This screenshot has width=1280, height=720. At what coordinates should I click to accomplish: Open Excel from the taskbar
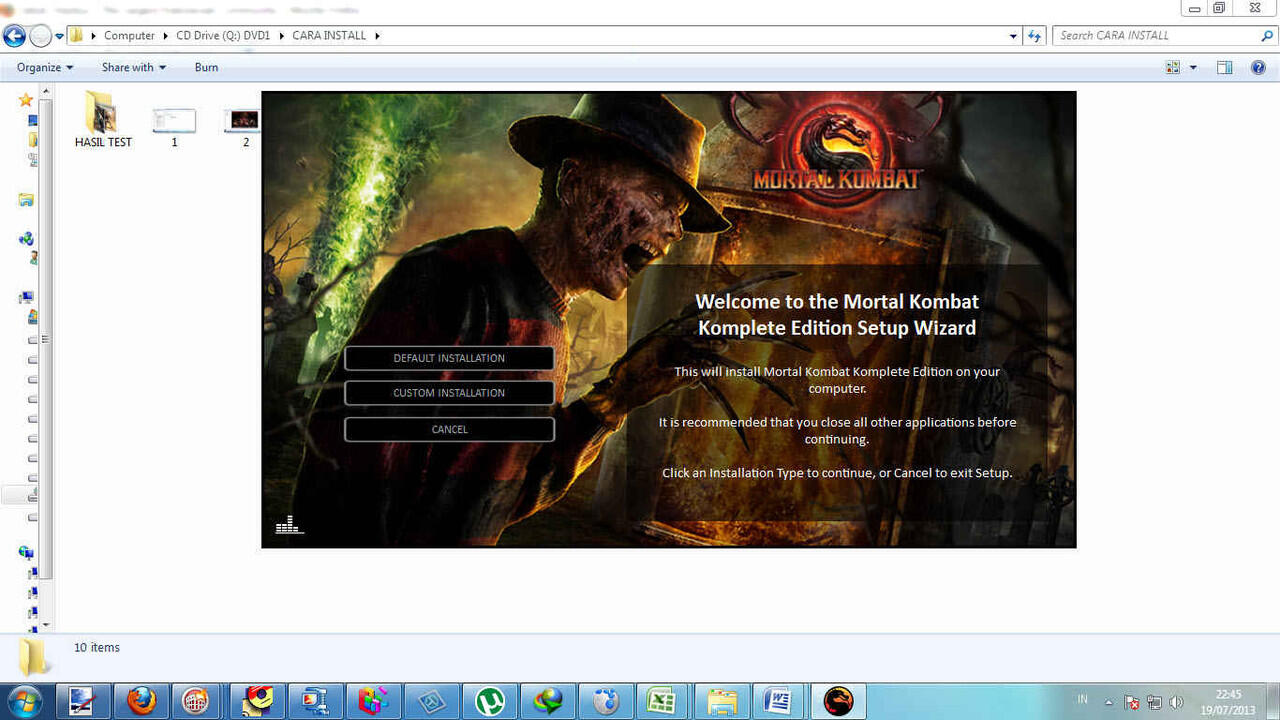click(x=661, y=701)
